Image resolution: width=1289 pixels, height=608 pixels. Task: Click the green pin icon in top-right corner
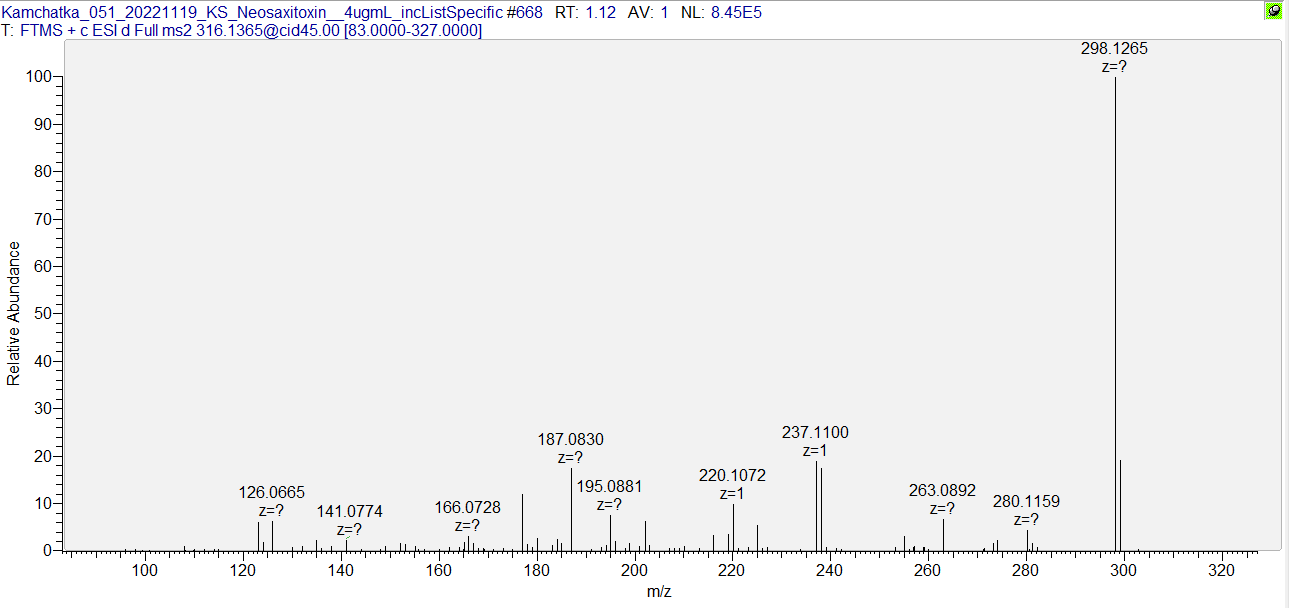click(x=1273, y=11)
